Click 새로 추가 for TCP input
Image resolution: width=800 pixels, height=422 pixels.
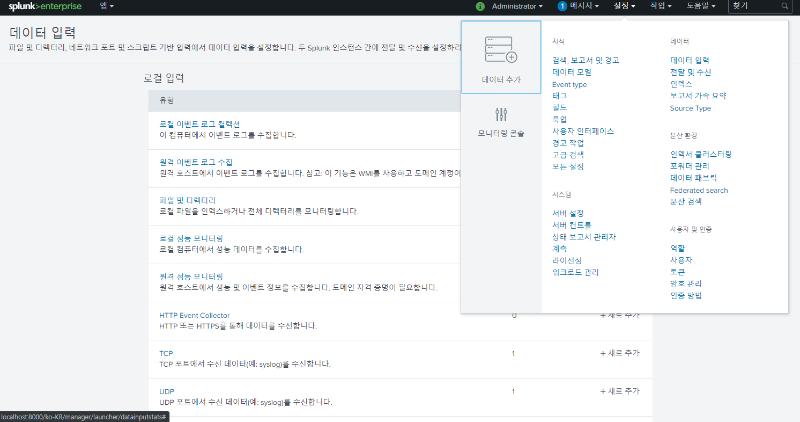619,353
